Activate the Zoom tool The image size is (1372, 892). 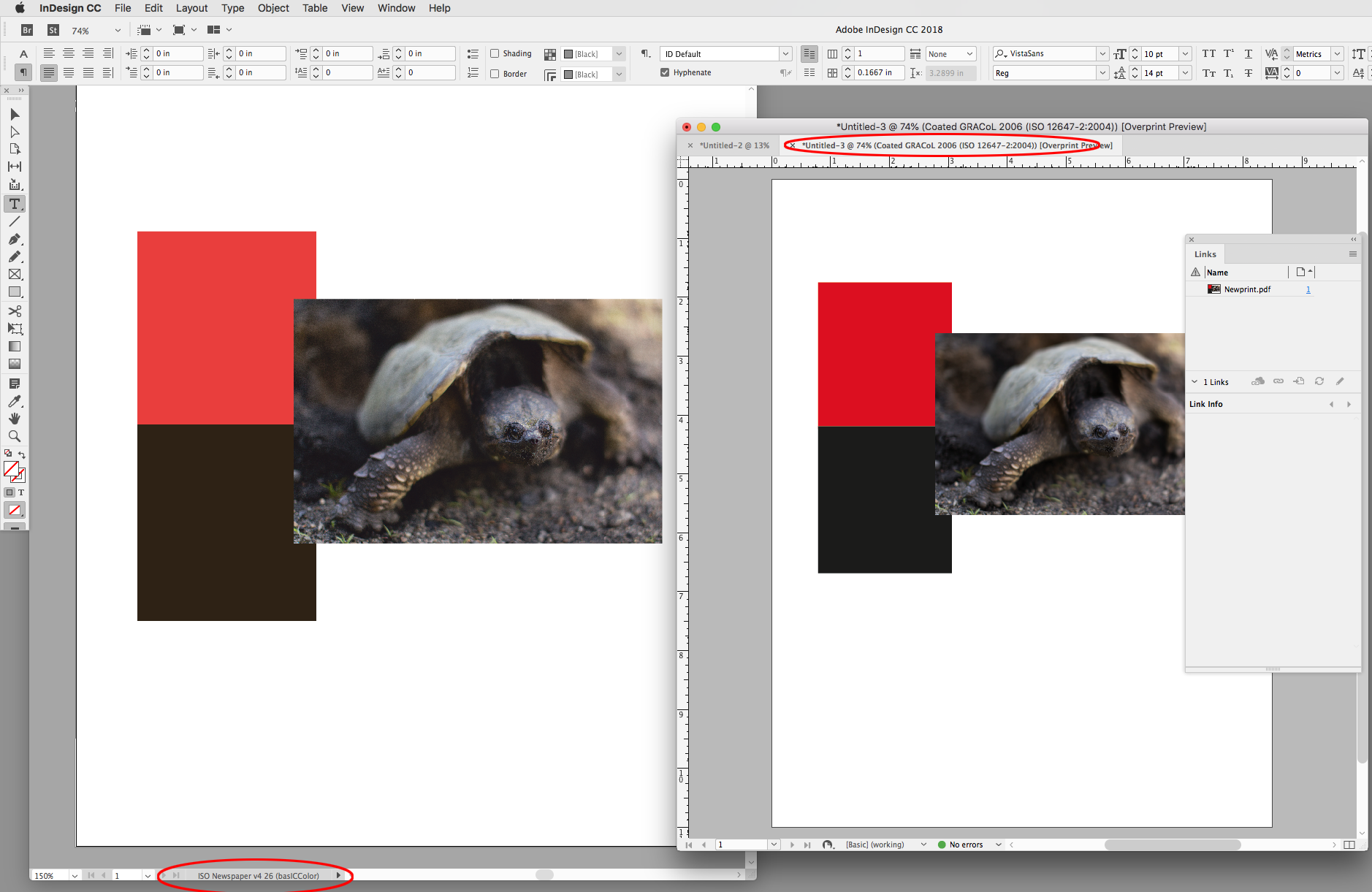click(x=14, y=436)
